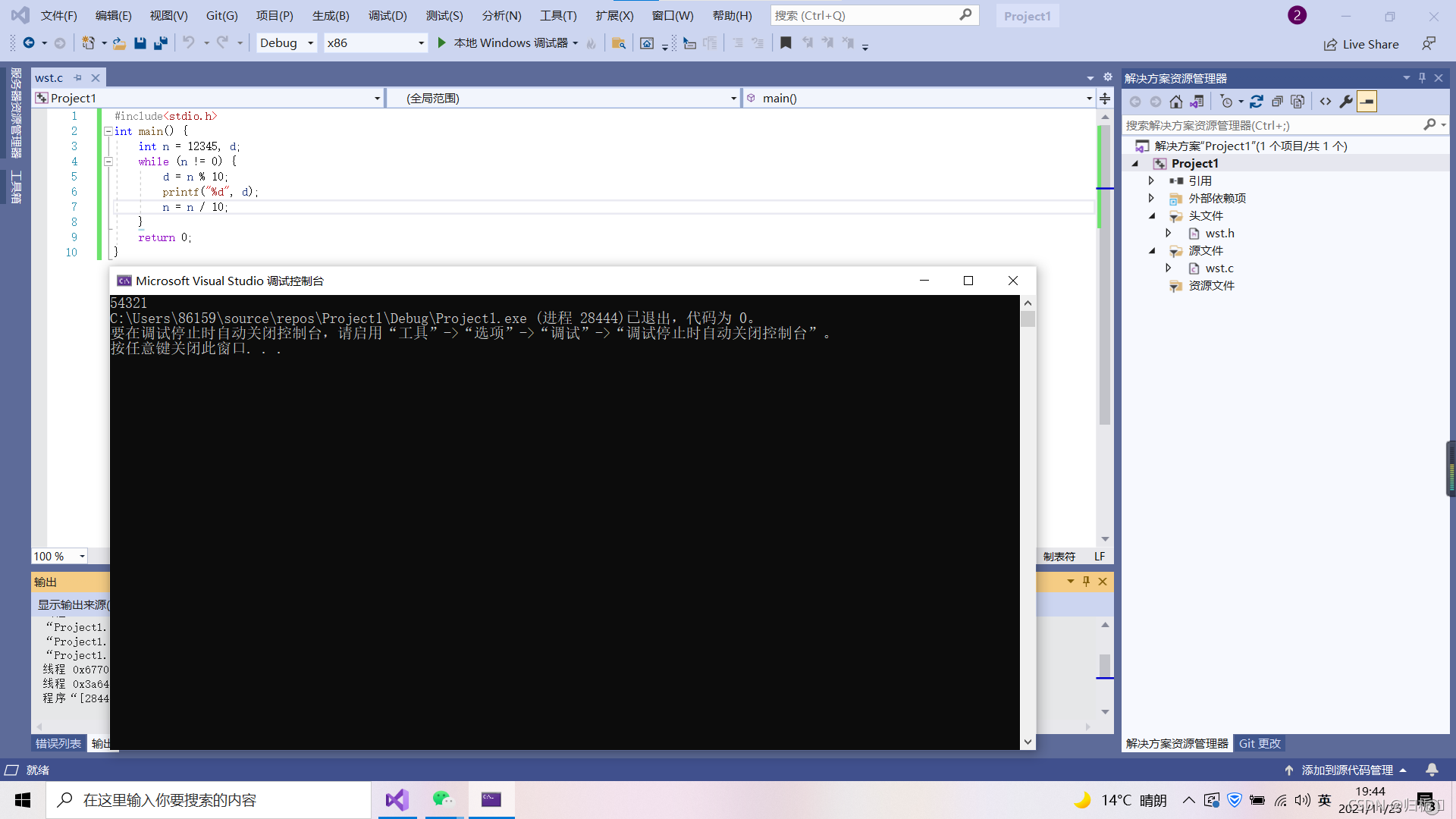
Task: Click the find in files icon
Action: (x=619, y=43)
